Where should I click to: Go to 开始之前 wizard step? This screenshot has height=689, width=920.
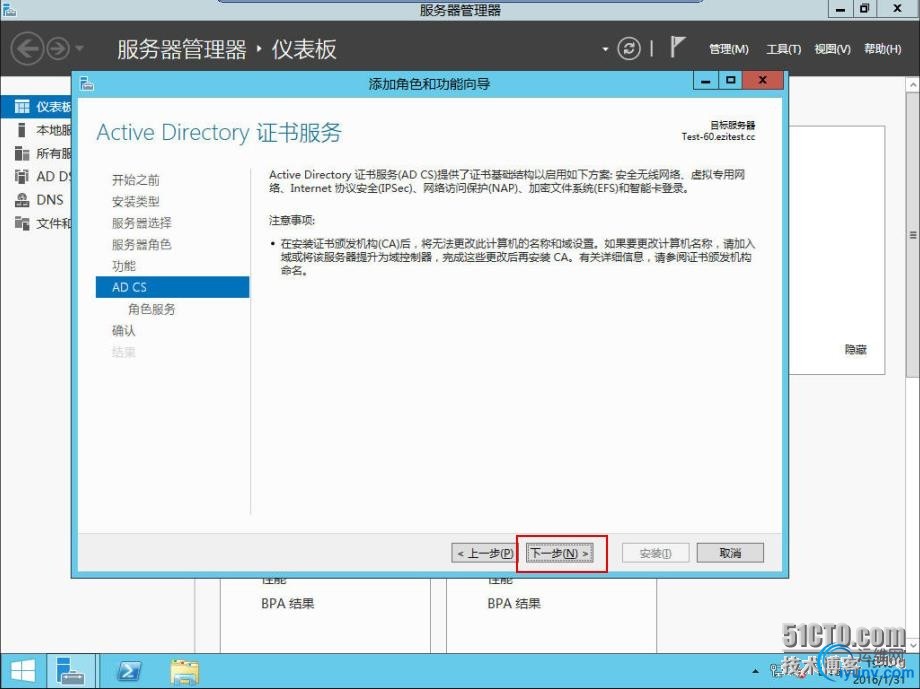click(136, 180)
